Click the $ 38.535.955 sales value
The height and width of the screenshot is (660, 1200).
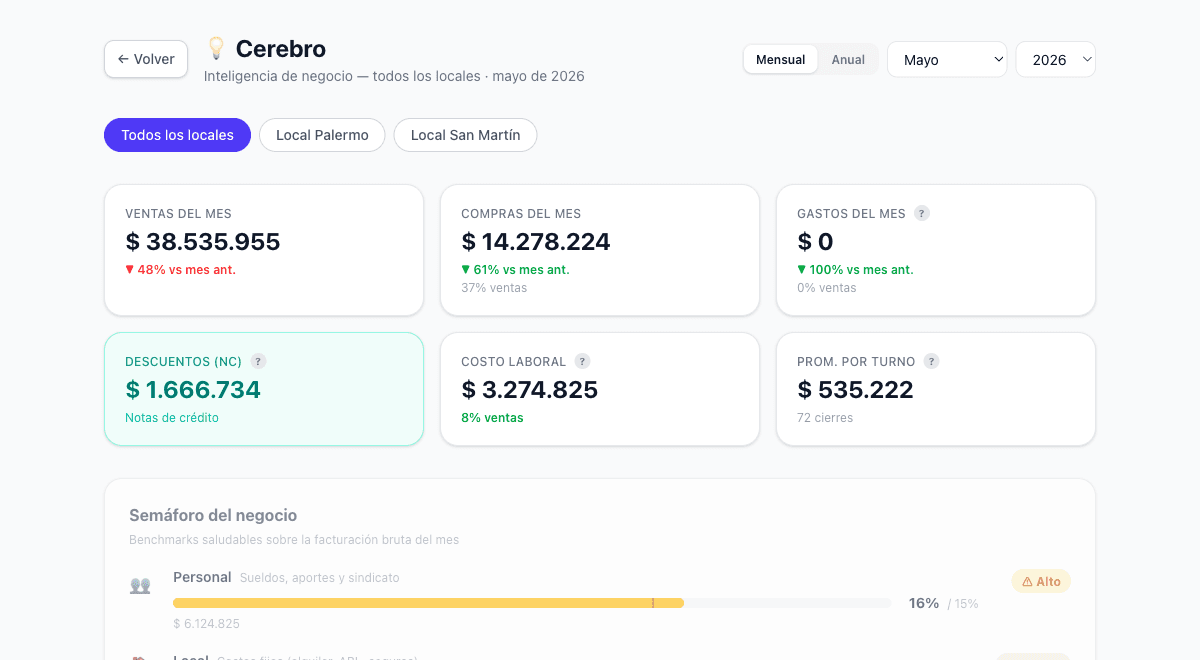click(x=203, y=242)
